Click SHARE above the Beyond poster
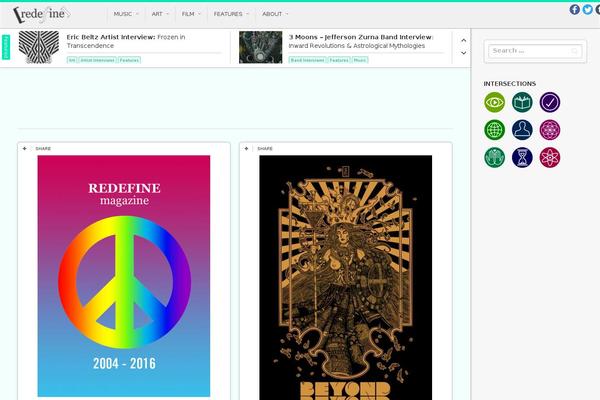This screenshot has height=400, width=600. 265,149
